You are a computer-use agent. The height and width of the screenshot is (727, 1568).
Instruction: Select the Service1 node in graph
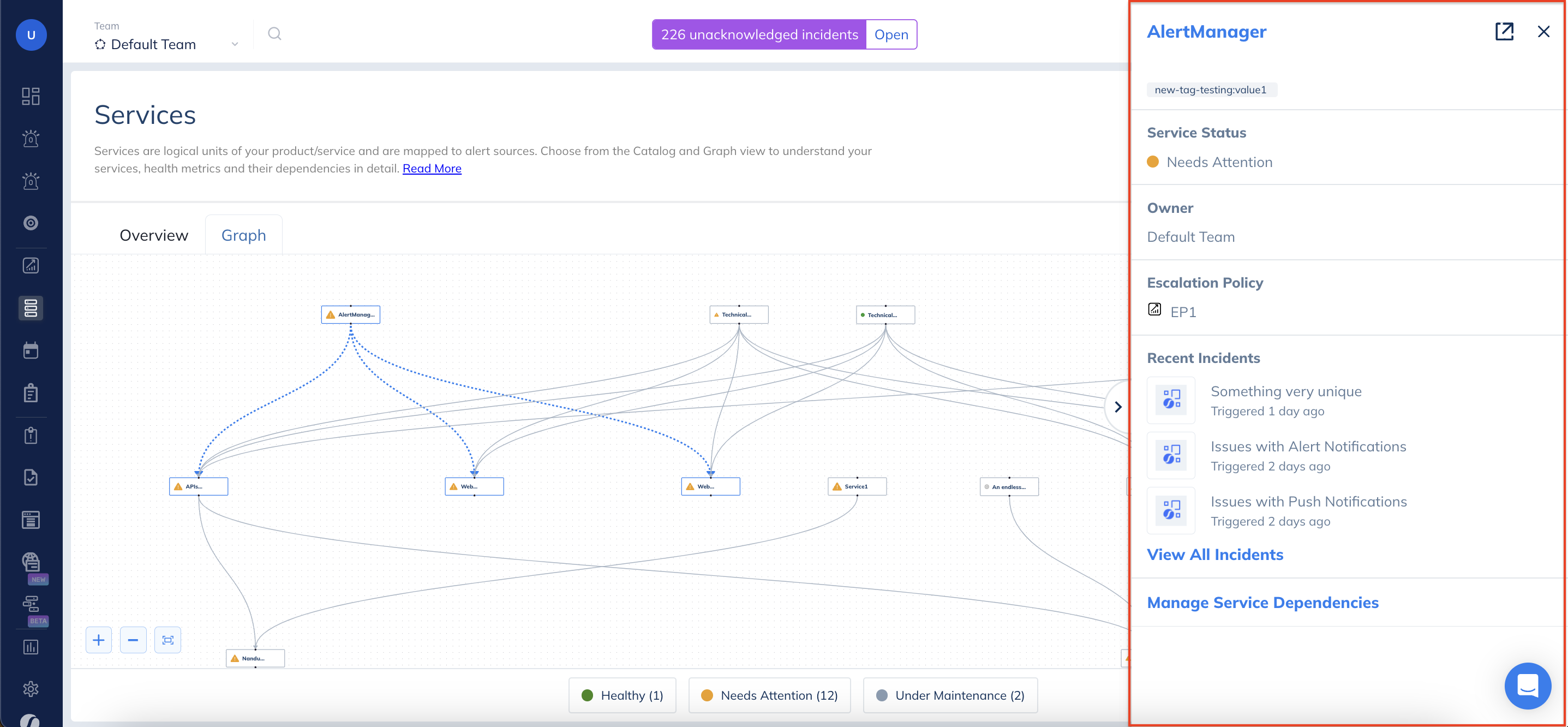click(x=857, y=486)
